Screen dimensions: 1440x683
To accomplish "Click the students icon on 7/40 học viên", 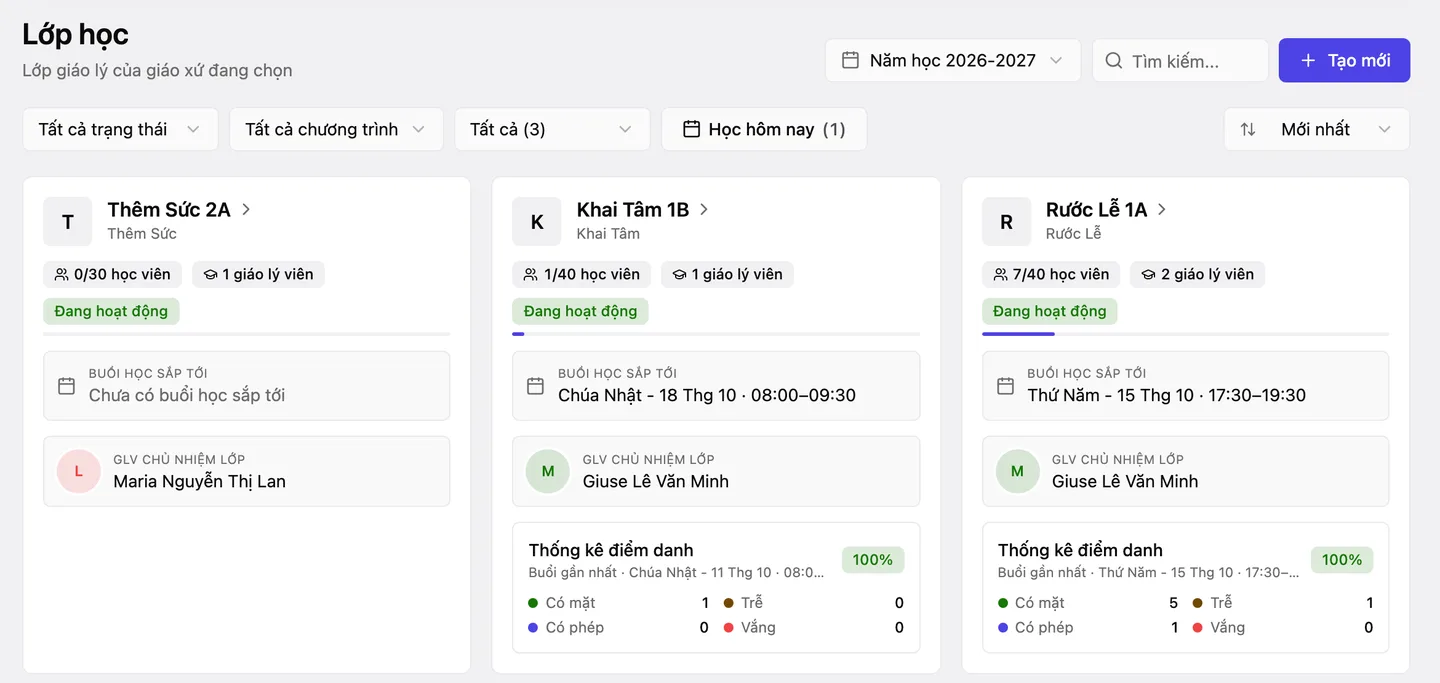I will [1001, 274].
